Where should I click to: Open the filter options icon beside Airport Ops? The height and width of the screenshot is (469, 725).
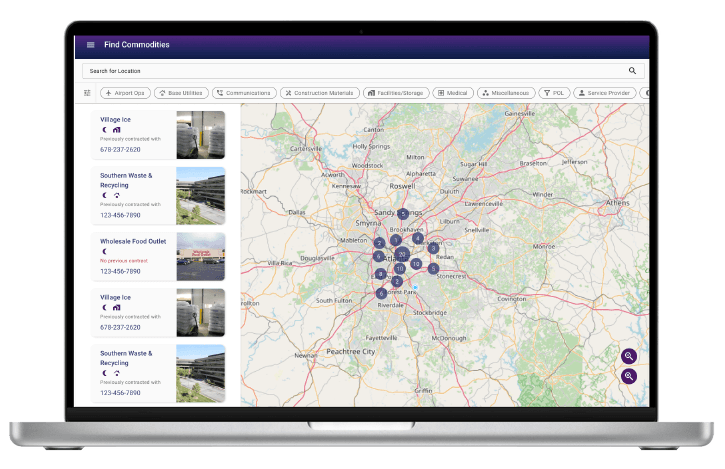pos(87,93)
